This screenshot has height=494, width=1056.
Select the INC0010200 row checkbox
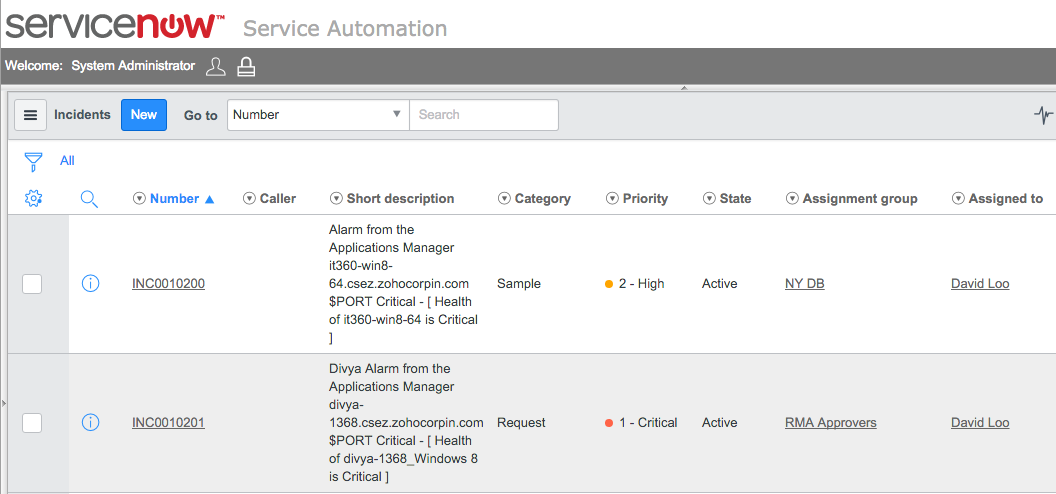[32, 284]
